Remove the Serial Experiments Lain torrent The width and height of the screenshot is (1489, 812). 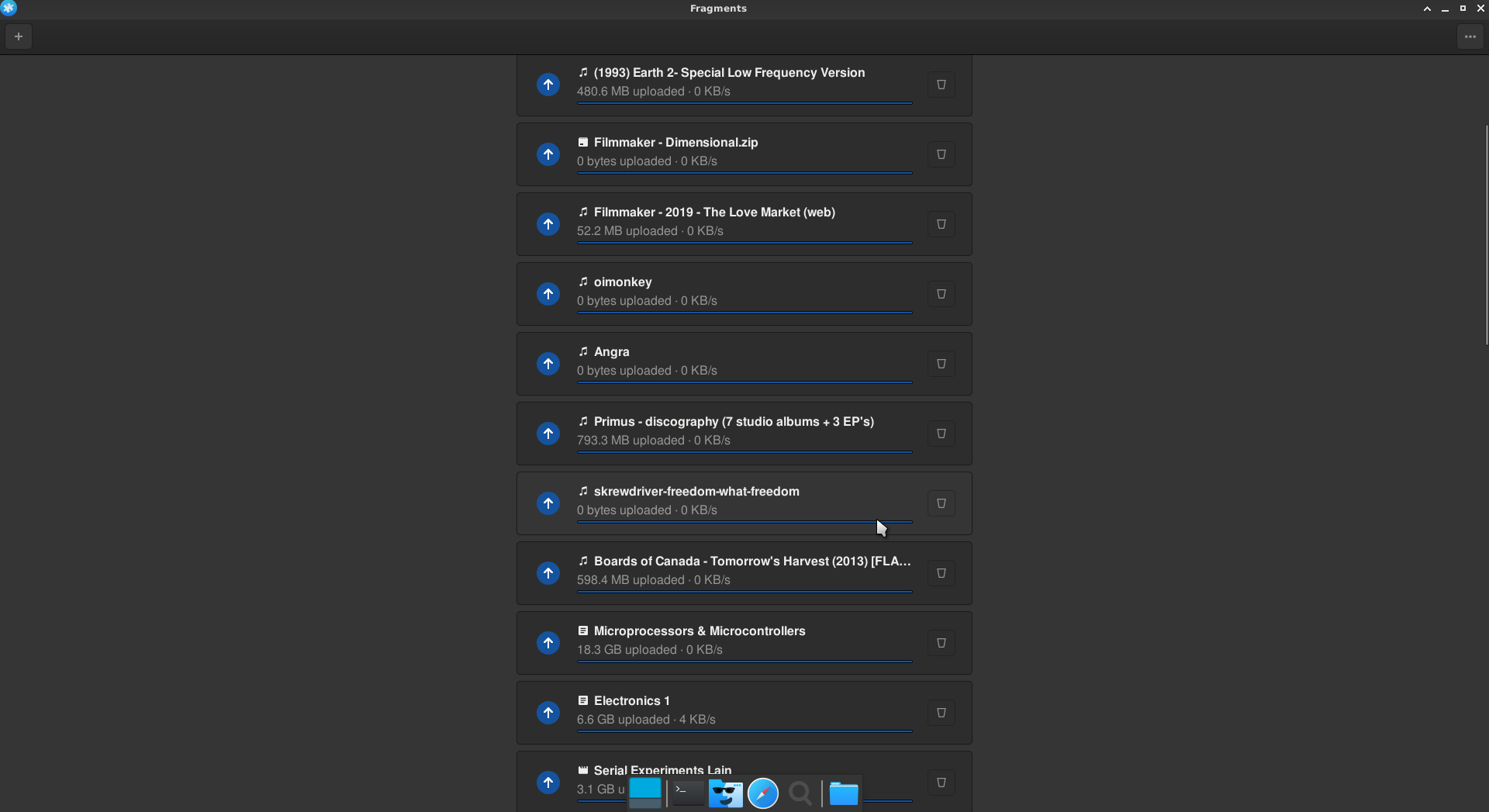tap(941, 783)
